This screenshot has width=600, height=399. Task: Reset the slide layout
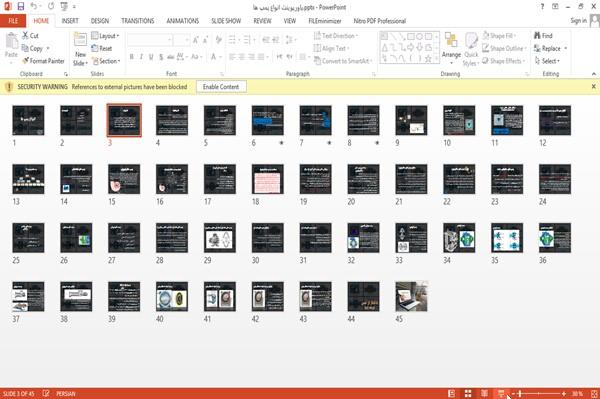click(x=102, y=48)
